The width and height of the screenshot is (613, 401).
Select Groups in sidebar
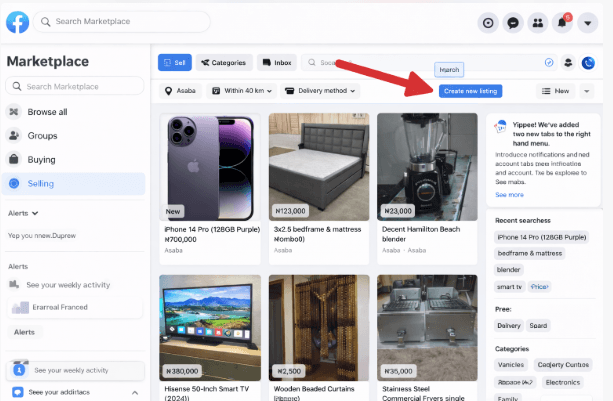coord(42,136)
